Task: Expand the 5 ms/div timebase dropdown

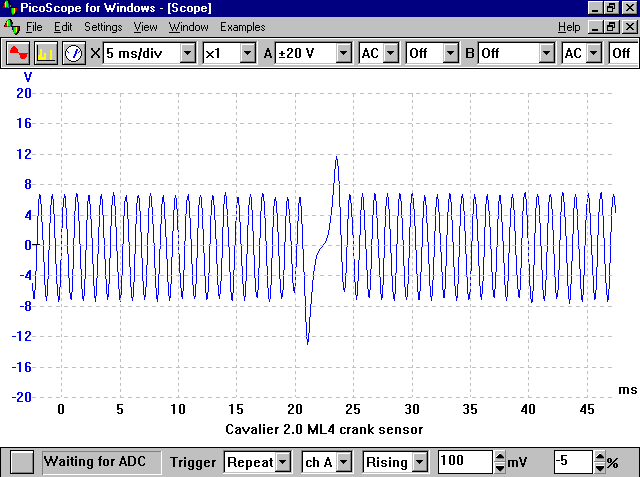Action: pos(188,53)
